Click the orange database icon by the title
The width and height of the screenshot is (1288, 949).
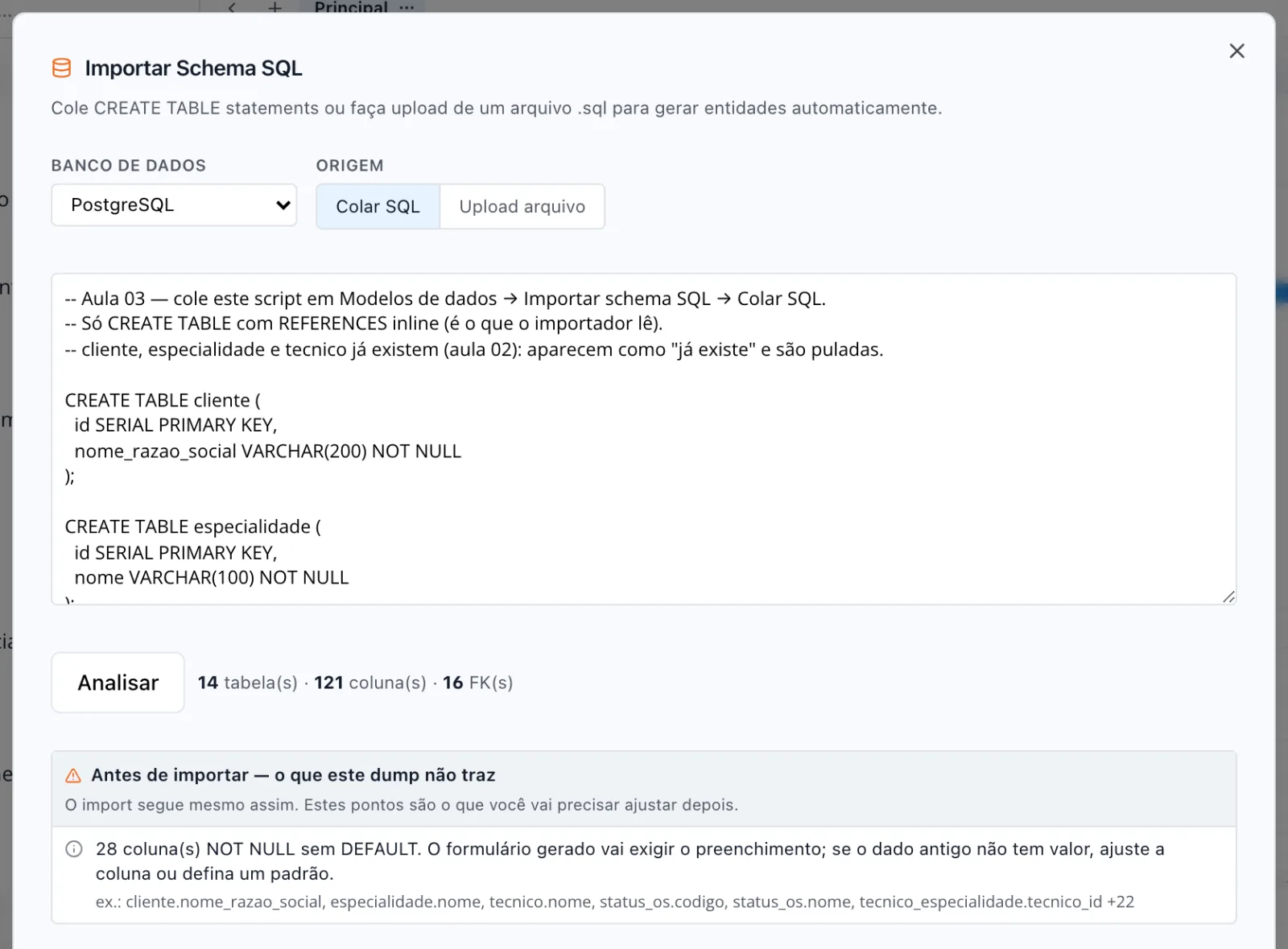pyautogui.click(x=61, y=68)
